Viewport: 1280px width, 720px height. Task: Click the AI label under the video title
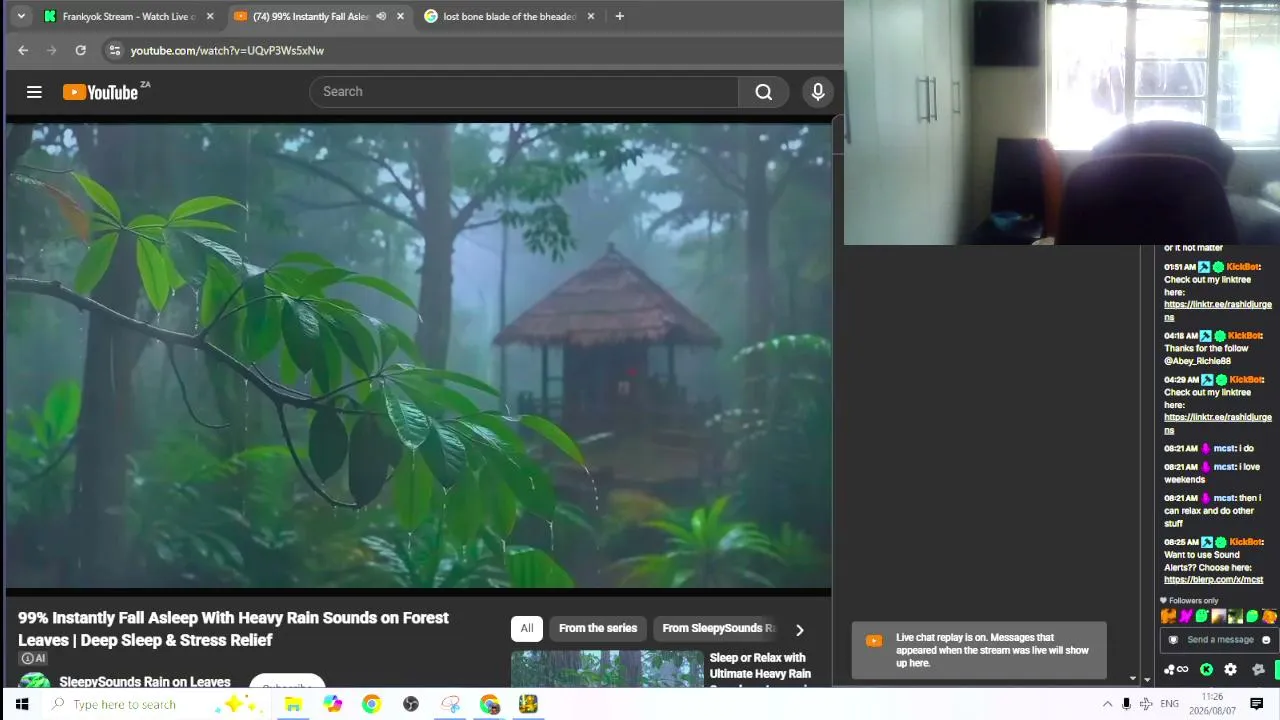33,659
